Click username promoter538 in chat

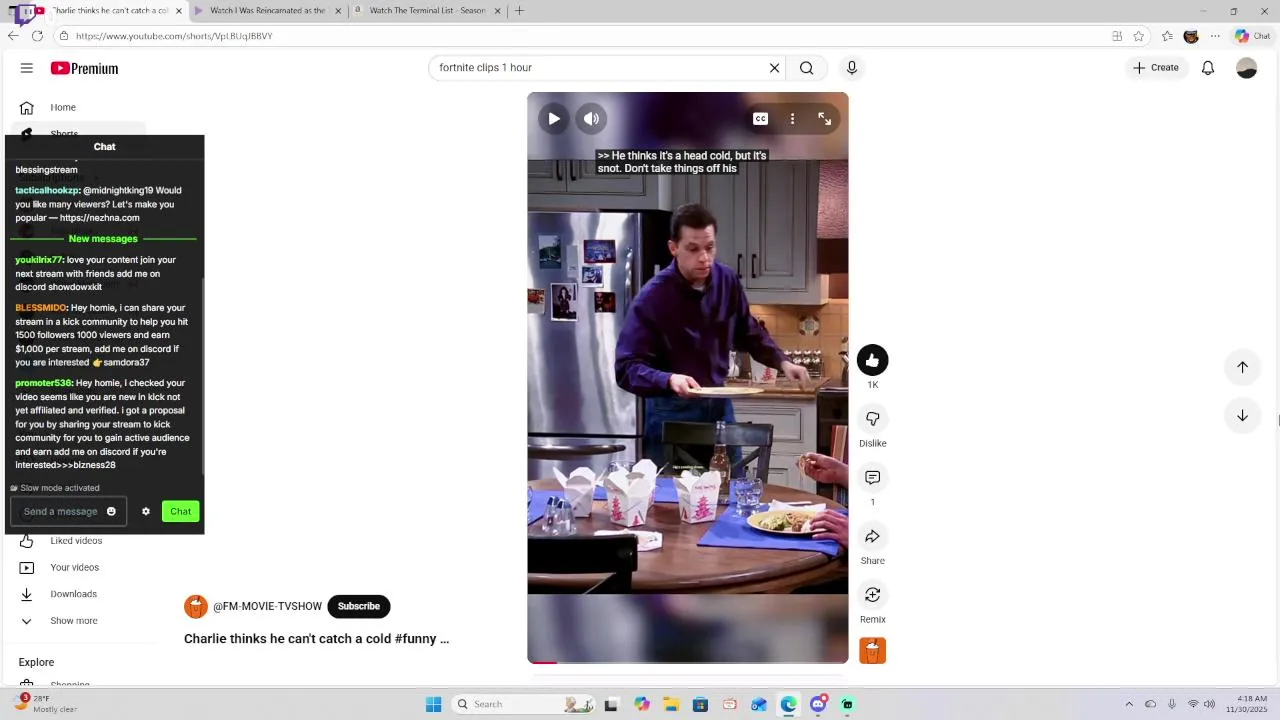pyautogui.click(x=44, y=383)
